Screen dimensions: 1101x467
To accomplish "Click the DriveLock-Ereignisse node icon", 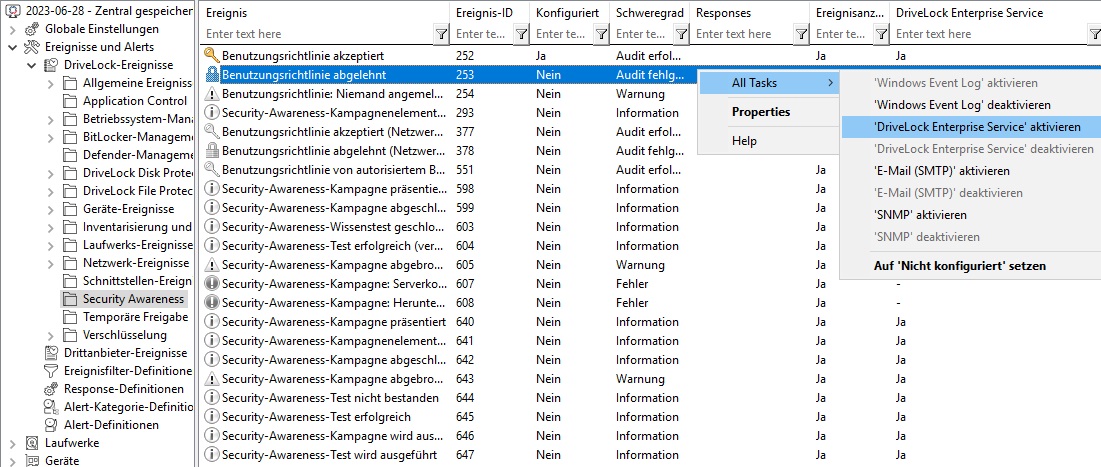I will coord(51,65).
